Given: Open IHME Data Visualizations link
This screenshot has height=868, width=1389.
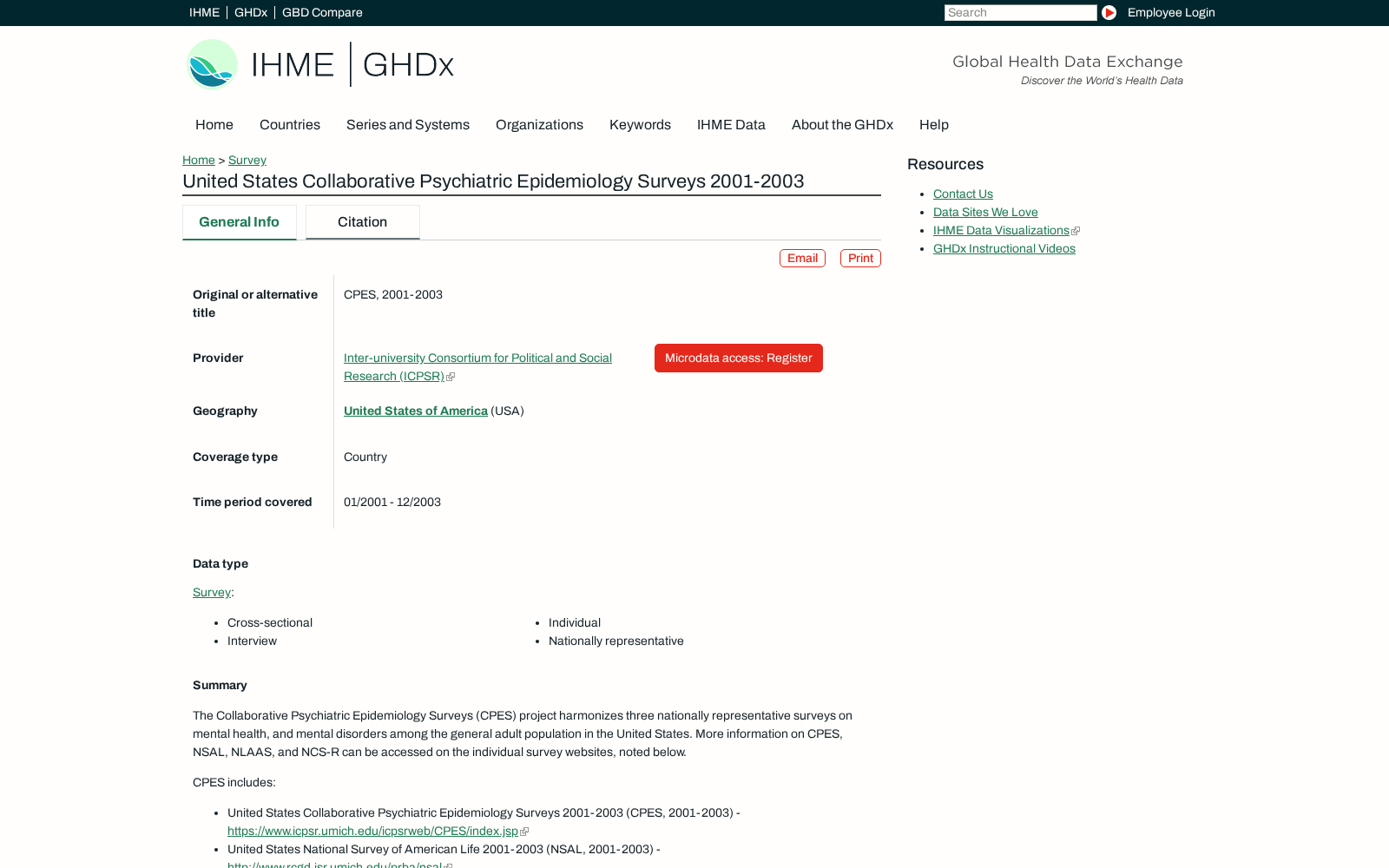Looking at the screenshot, I should (1001, 230).
